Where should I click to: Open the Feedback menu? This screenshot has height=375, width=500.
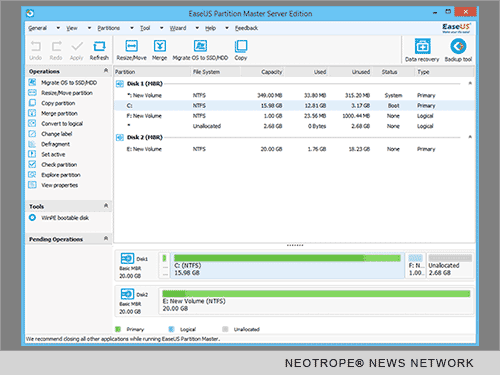point(246,28)
